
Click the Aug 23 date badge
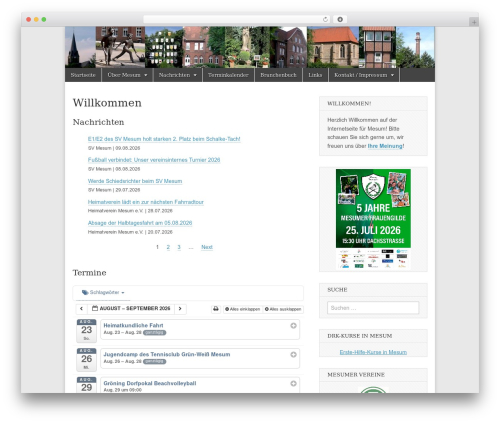(86, 331)
